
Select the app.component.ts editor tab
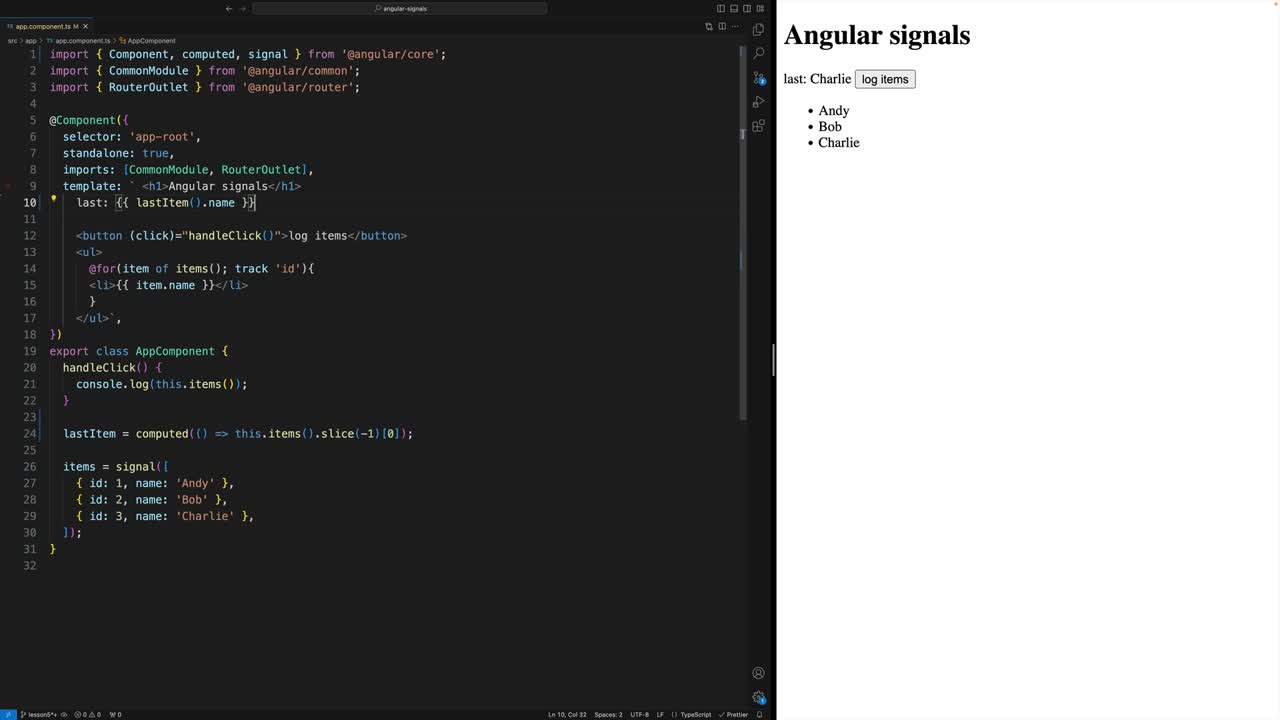click(42, 26)
